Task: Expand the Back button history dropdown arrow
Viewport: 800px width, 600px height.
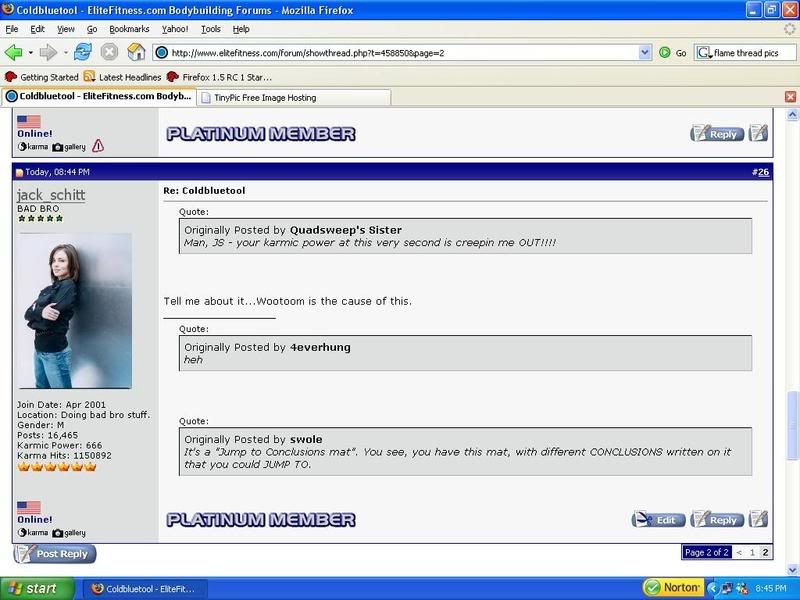Action: click(x=31, y=52)
